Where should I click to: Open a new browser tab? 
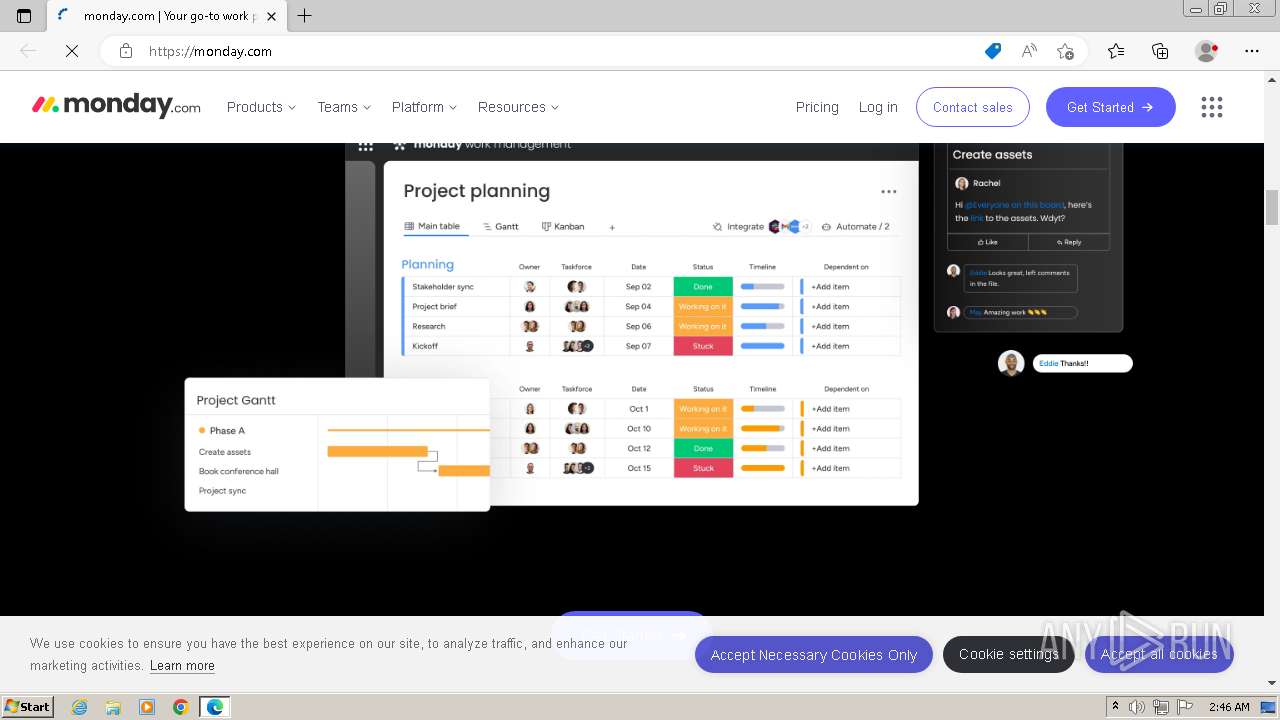click(305, 16)
